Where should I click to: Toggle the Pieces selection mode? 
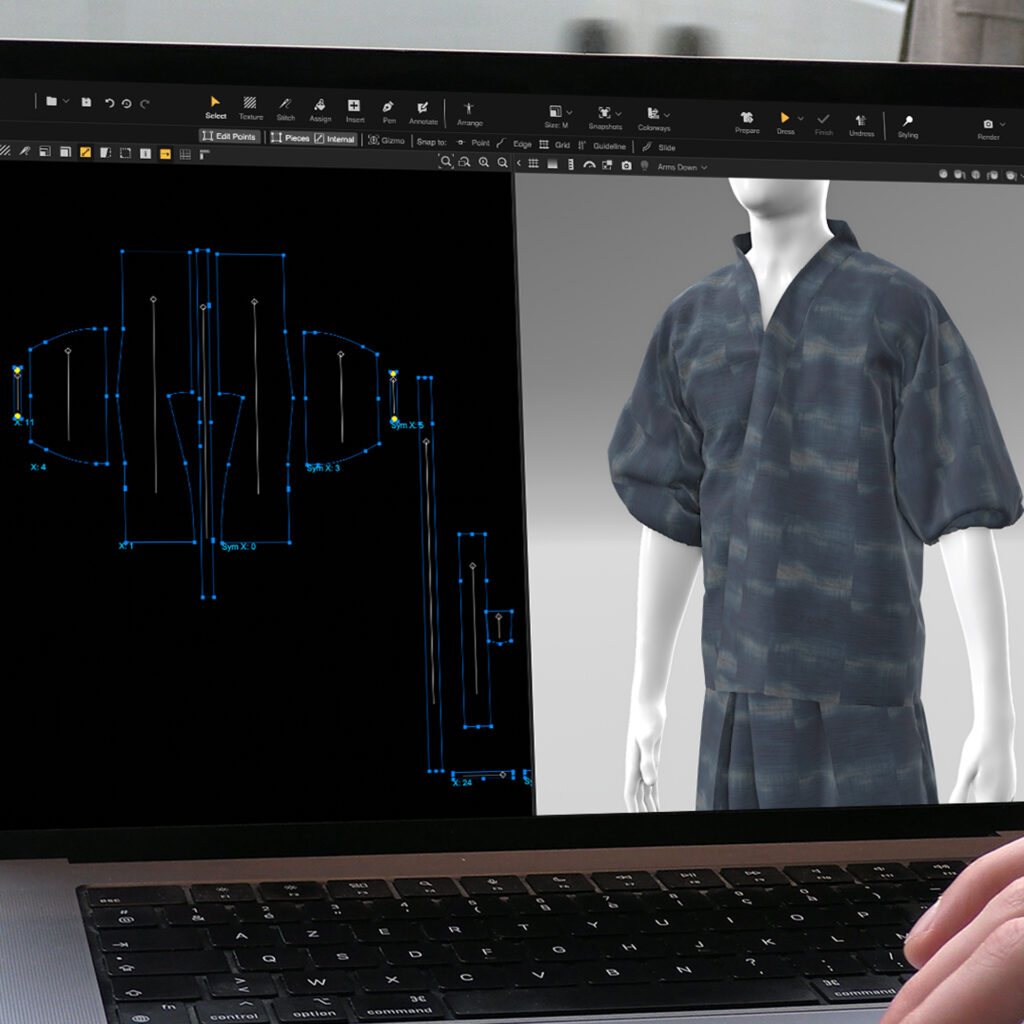[x=290, y=138]
